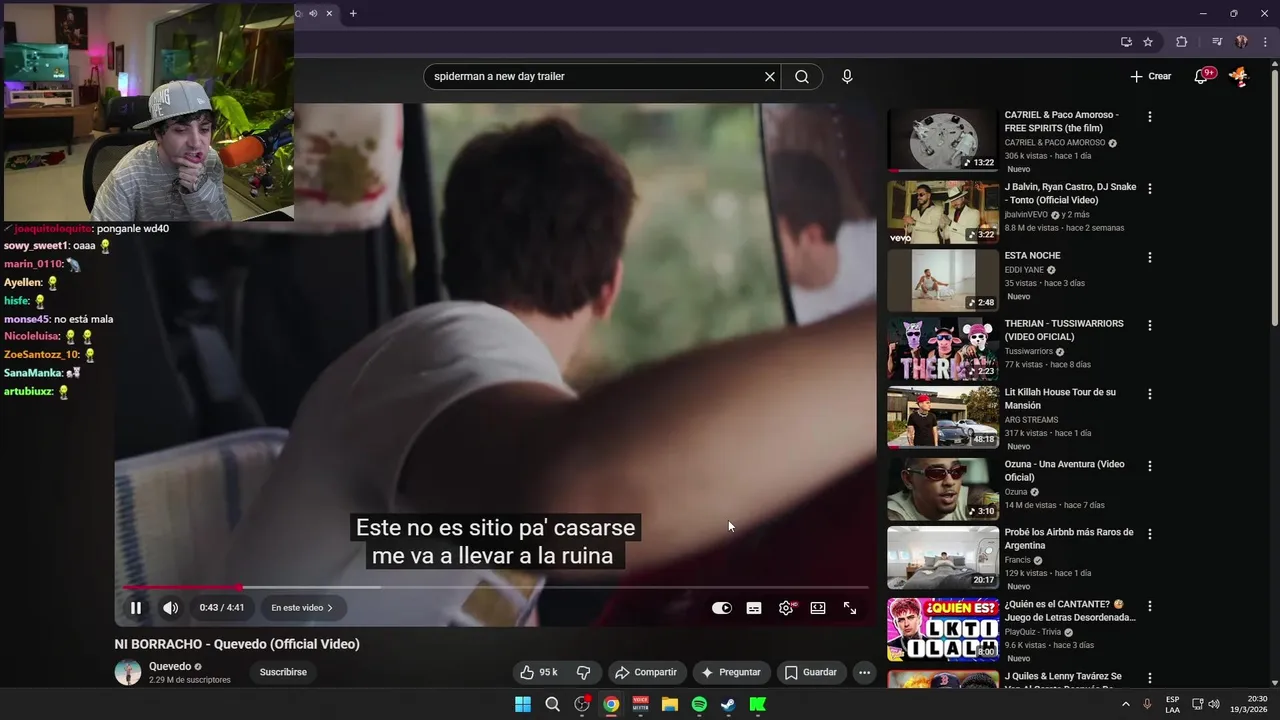Open options for Ozuna Una Aventura

click(x=1149, y=466)
